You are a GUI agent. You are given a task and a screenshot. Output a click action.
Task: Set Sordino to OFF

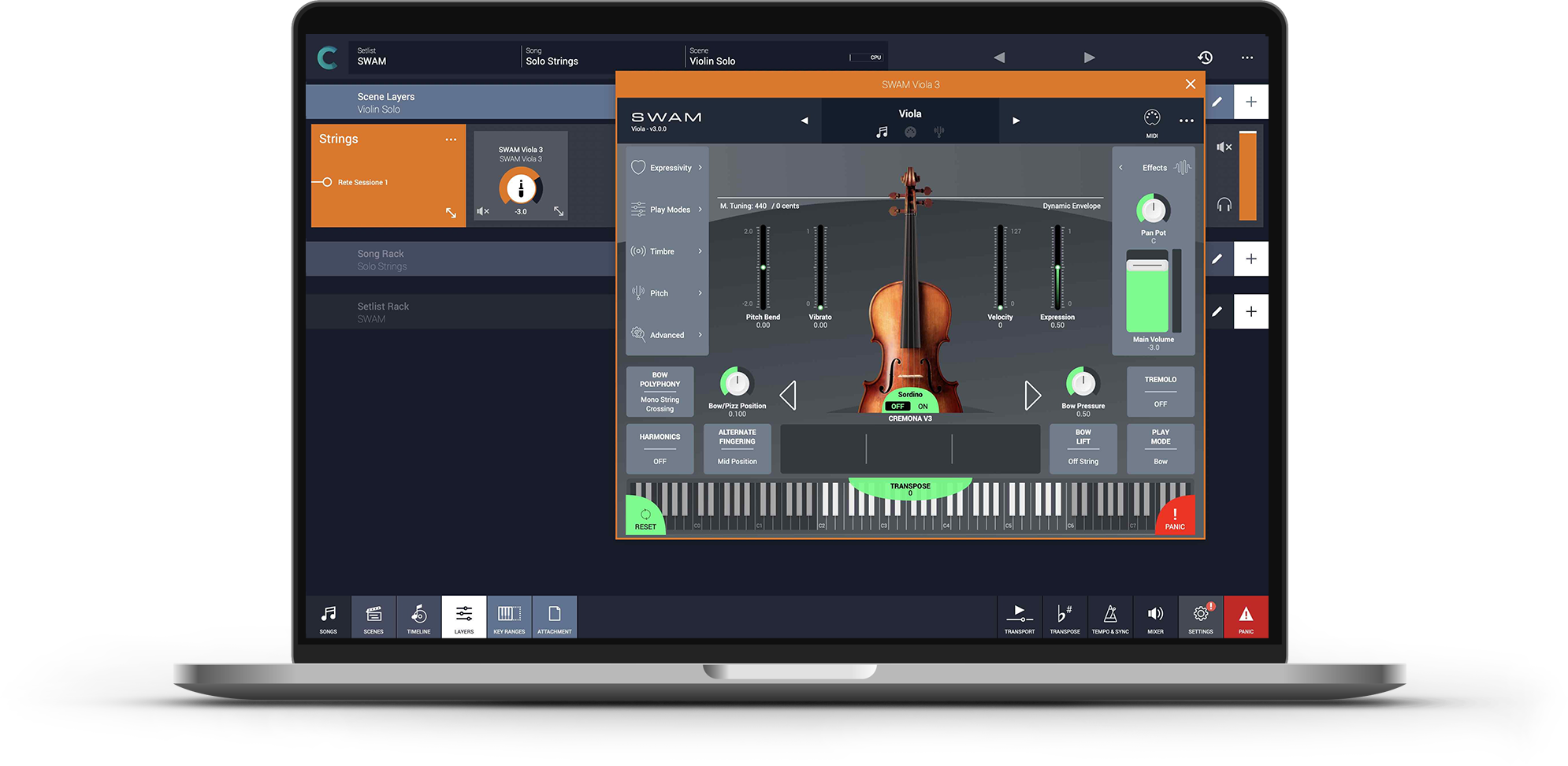897,407
